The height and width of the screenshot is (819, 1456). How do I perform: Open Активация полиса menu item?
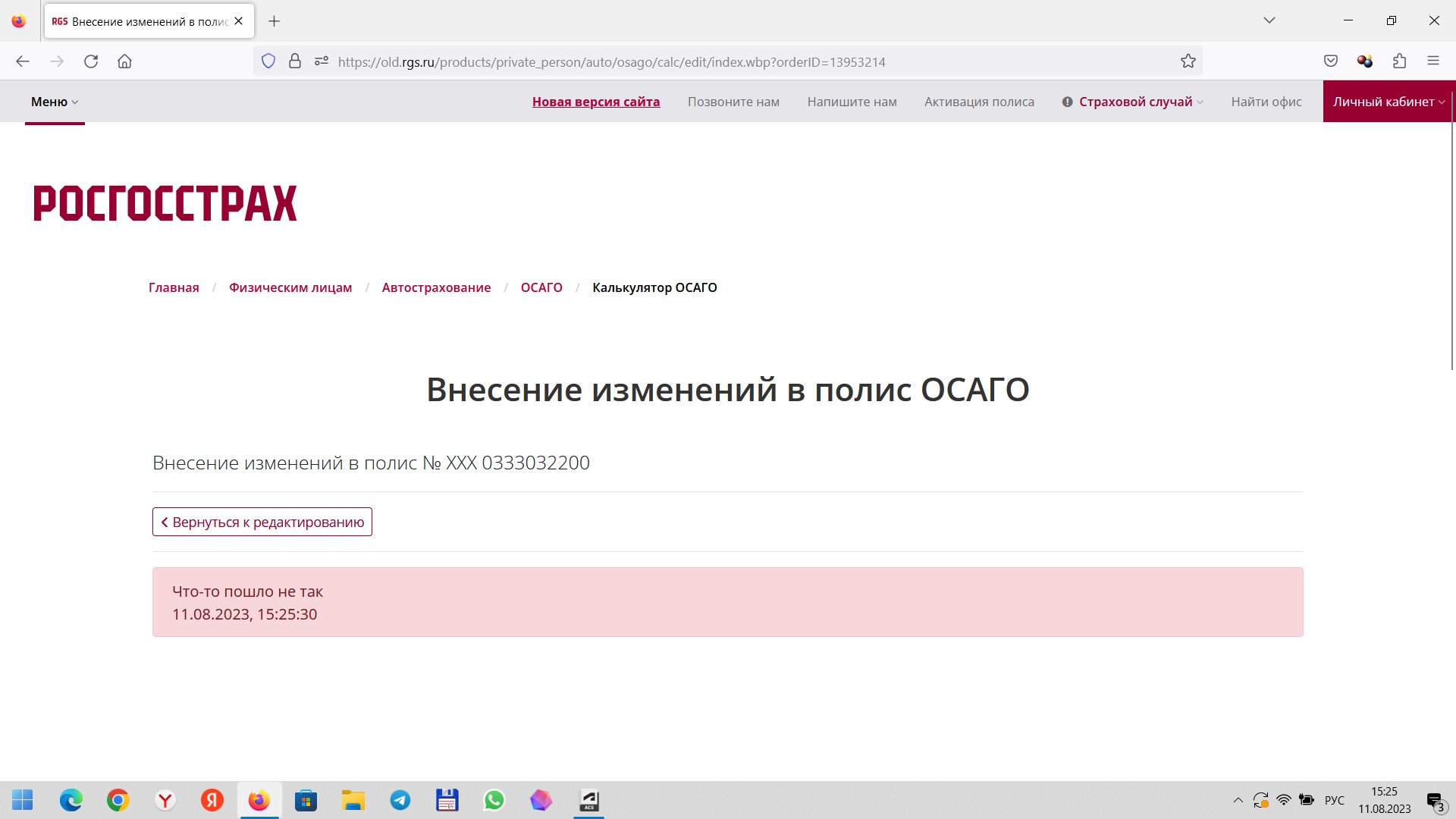[979, 102]
